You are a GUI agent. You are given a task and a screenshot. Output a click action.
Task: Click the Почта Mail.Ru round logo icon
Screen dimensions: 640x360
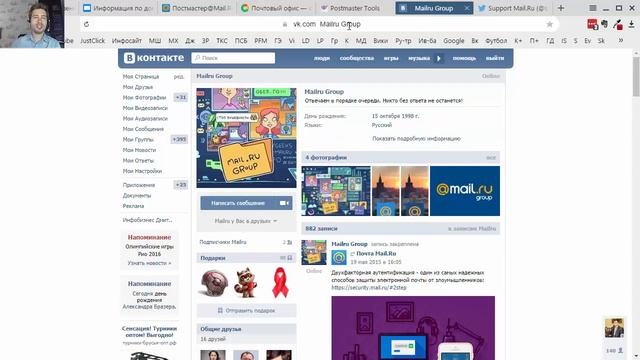[x=339, y=258]
